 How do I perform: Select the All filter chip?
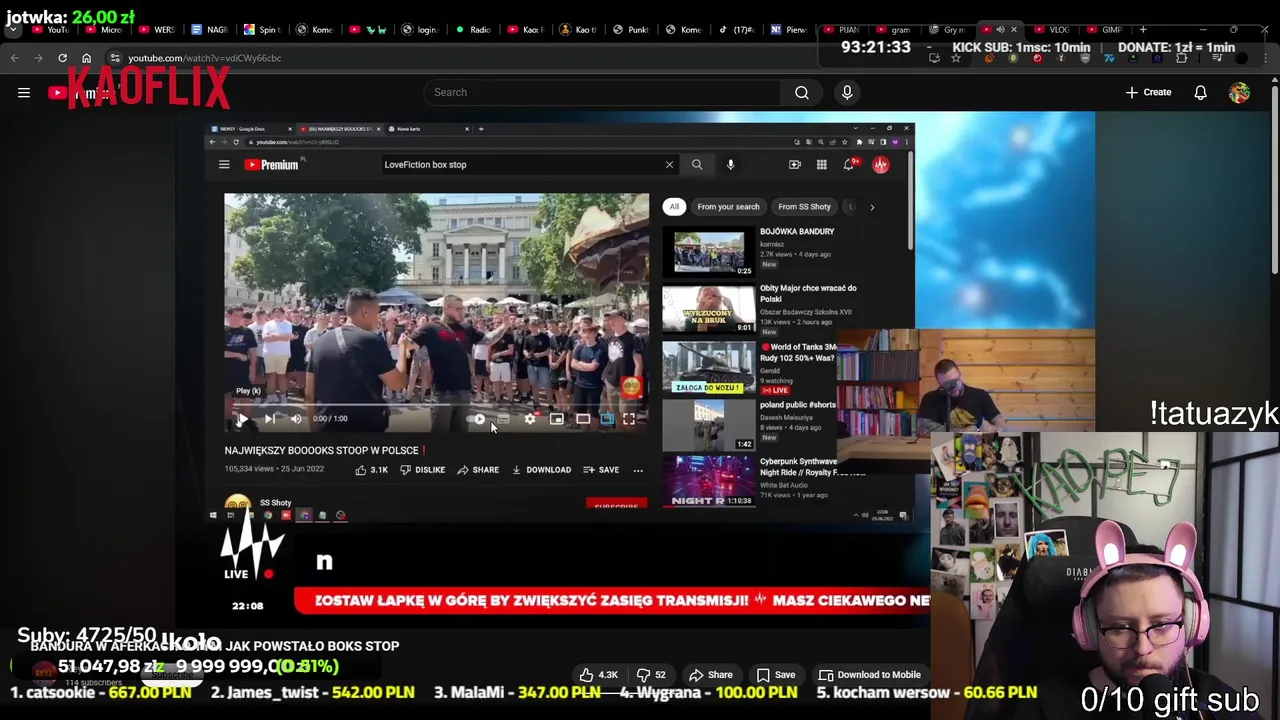(674, 207)
